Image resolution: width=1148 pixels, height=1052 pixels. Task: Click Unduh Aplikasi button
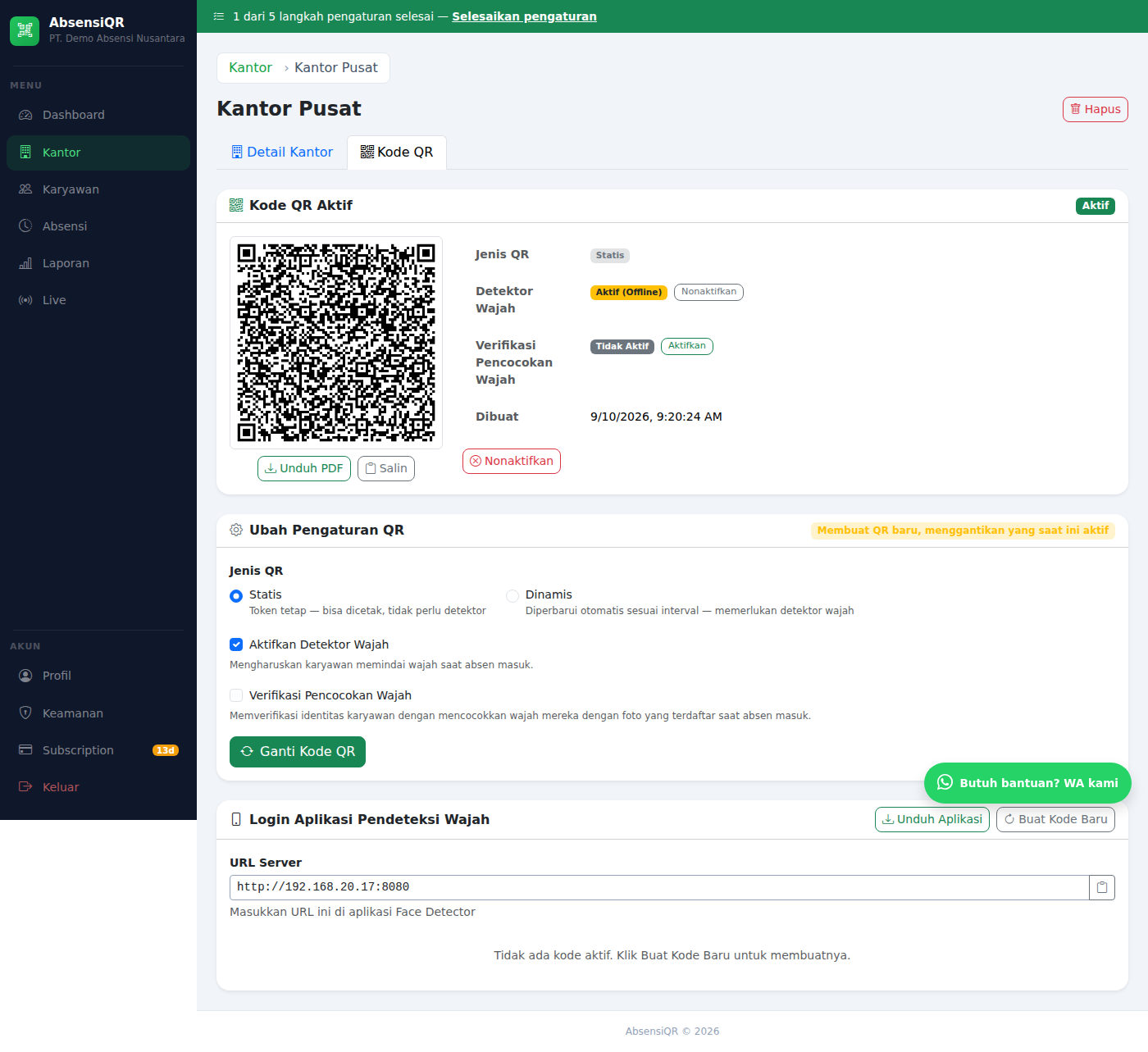[932, 819]
